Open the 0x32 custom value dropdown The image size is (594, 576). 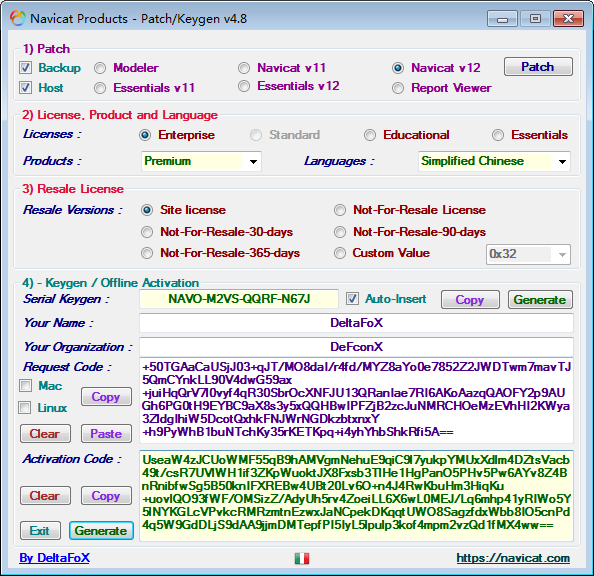[x=528, y=254]
